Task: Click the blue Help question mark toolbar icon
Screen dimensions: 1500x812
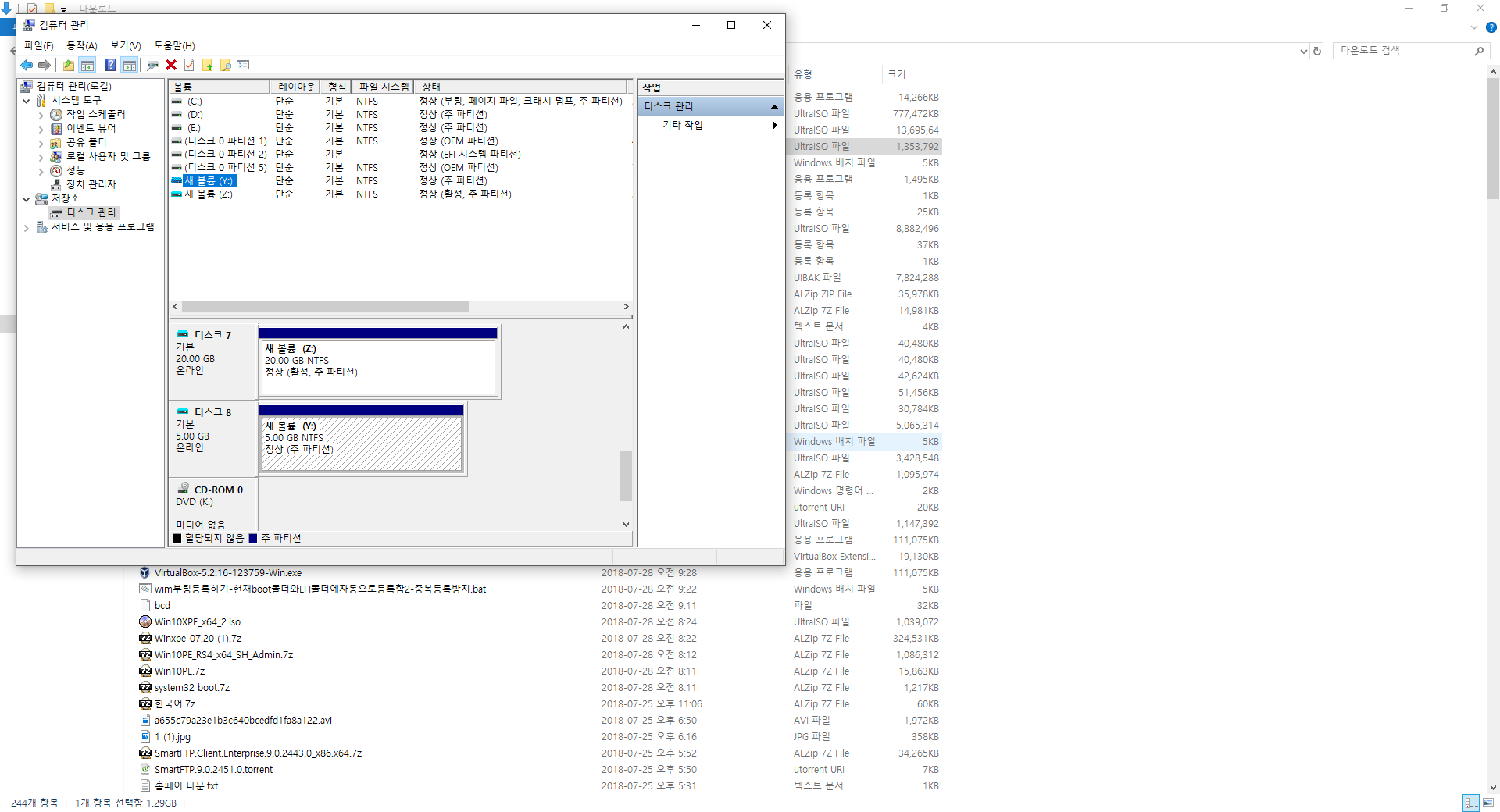Action: click(x=110, y=66)
